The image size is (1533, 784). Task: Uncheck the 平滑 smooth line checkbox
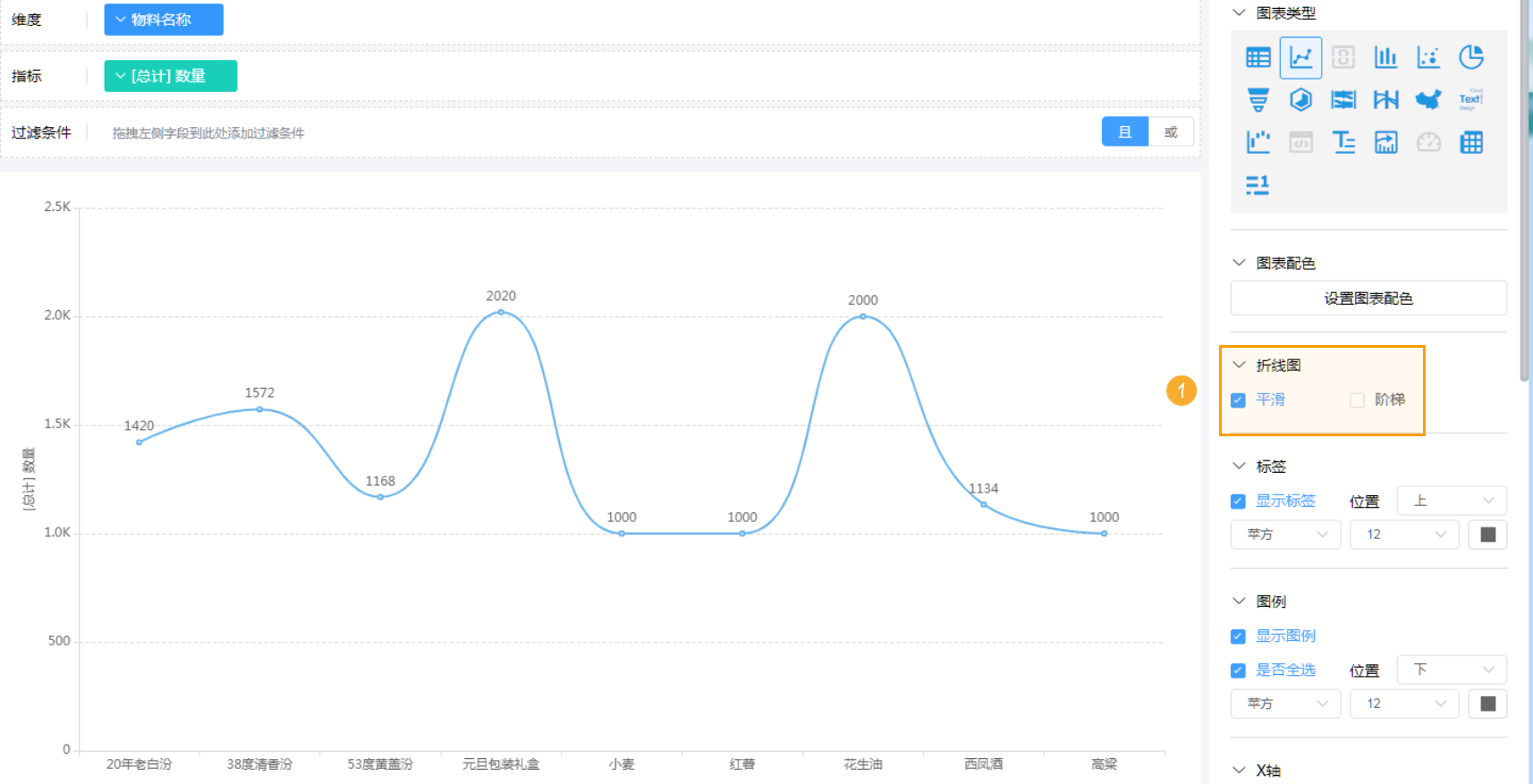tap(1238, 400)
